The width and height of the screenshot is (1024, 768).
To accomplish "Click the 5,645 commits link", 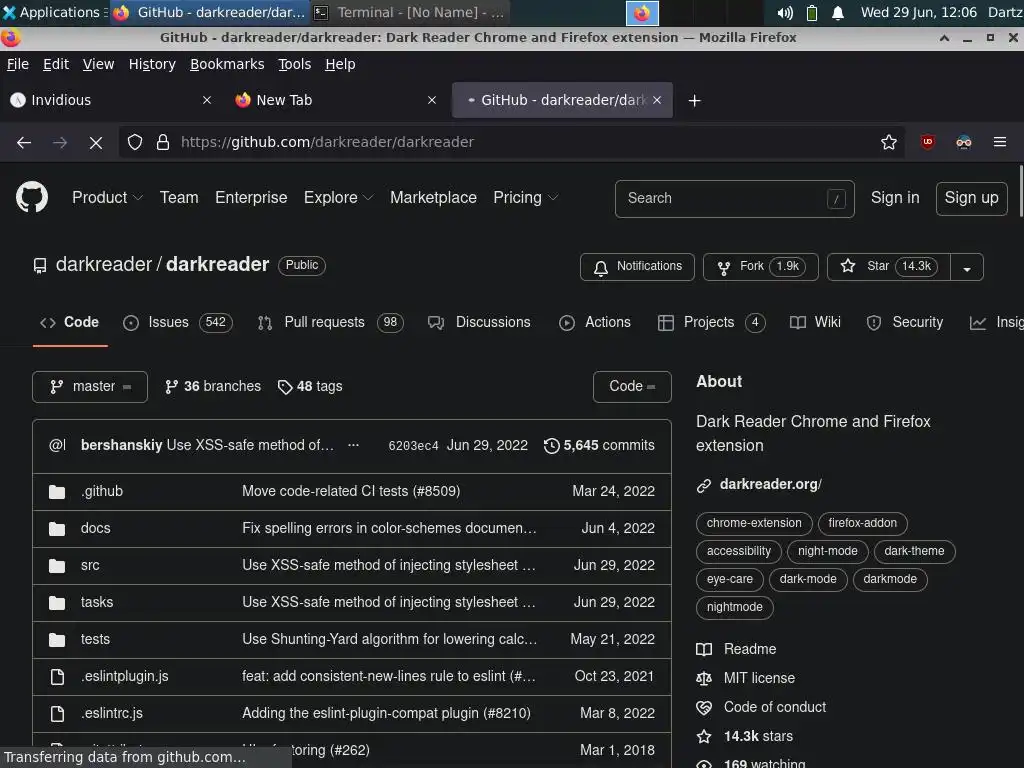I will [x=599, y=445].
